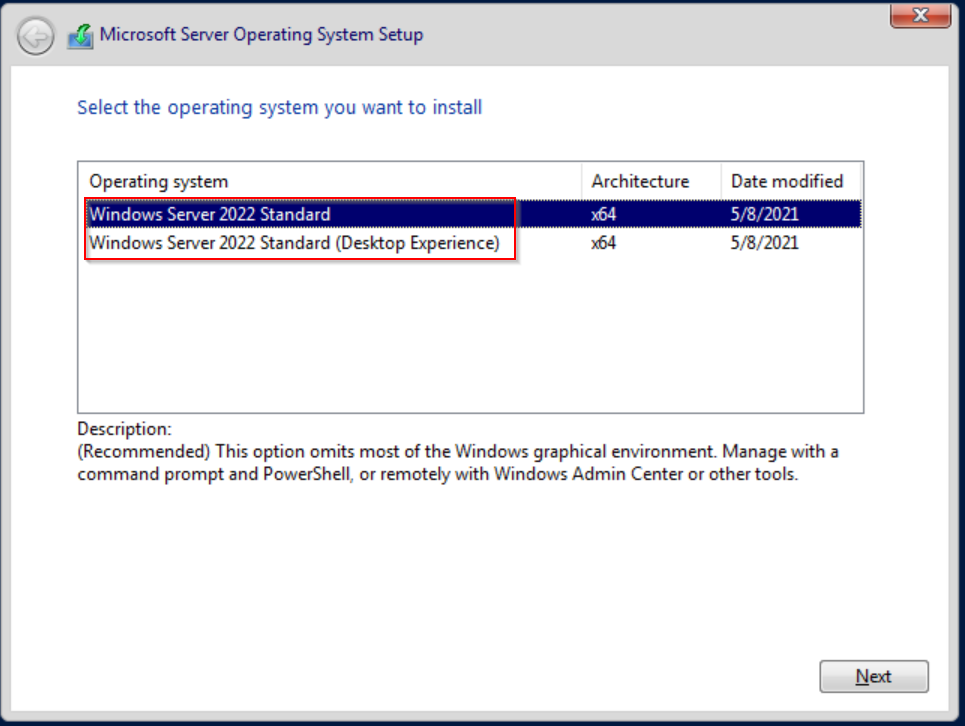965x726 pixels.
Task: Click divider between Architecture and Date modified
Action: (x=721, y=181)
